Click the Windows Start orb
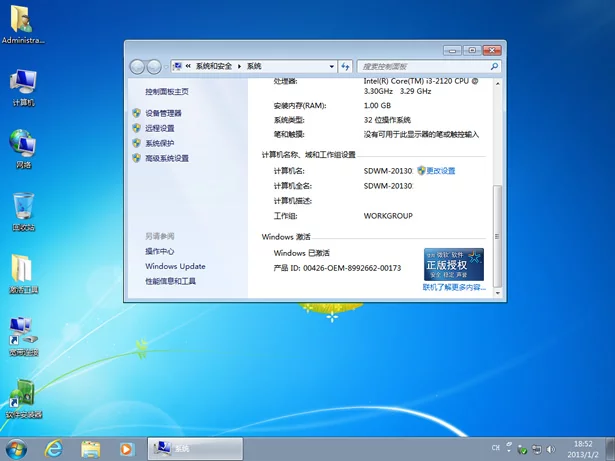The width and height of the screenshot is (615, 461). click(x=16, y=449)
